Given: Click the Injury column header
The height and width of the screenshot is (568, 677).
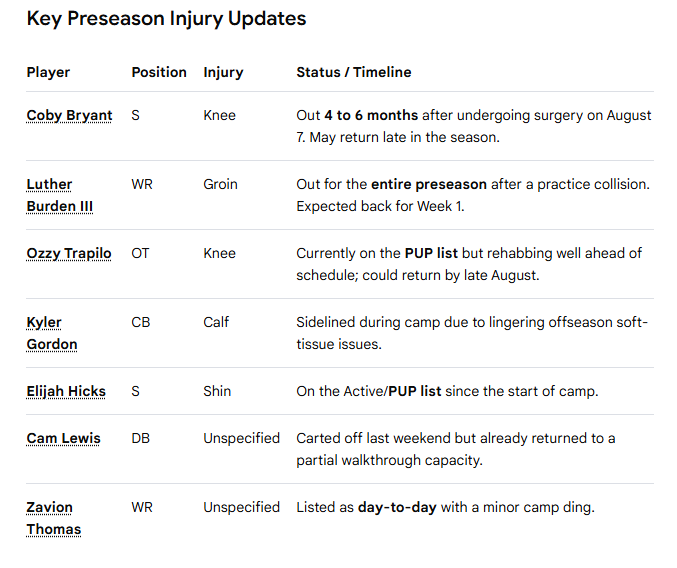Looking at the screenshot, I should pos(223,72).
